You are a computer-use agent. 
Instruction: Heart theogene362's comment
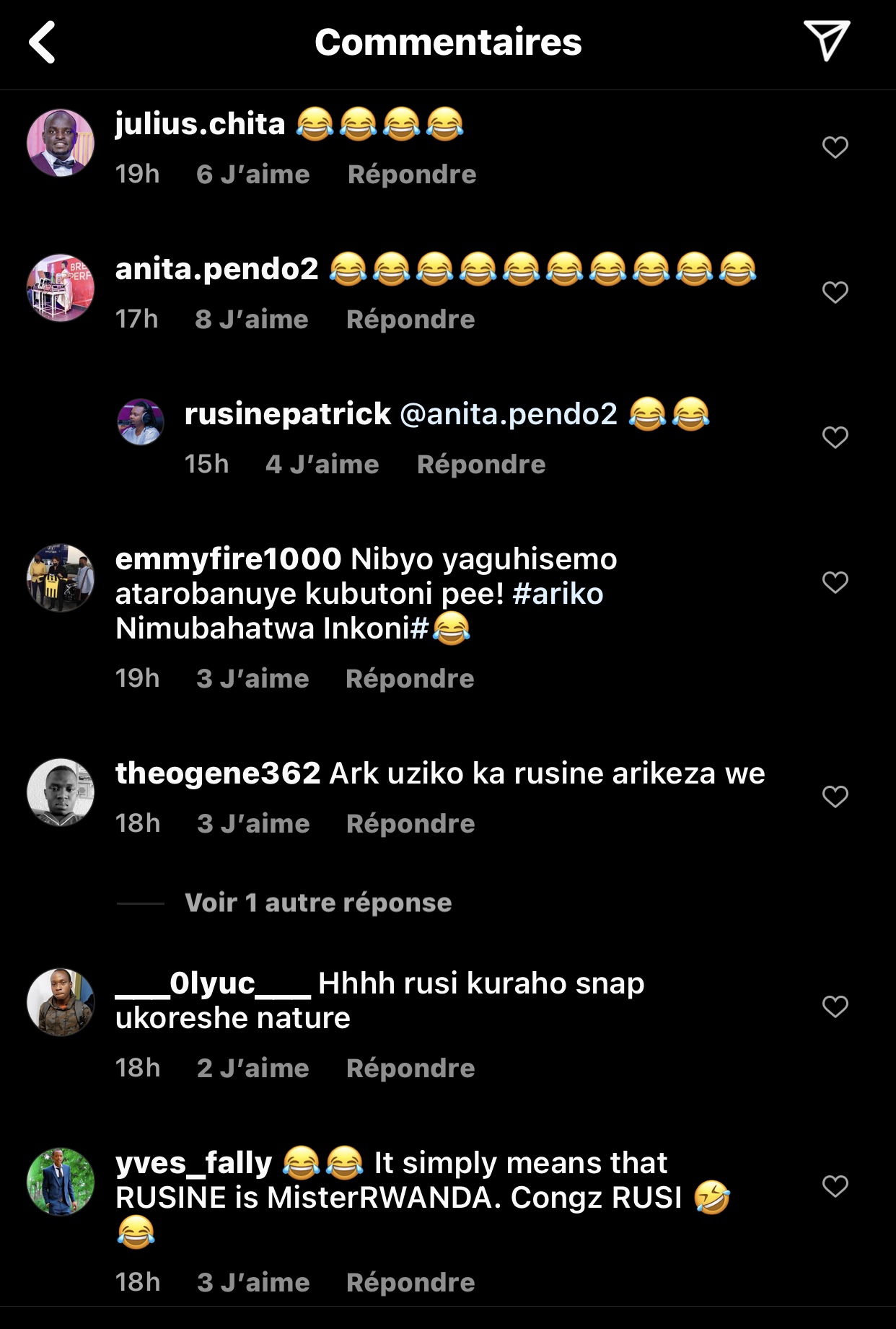[x=835, y=797]
